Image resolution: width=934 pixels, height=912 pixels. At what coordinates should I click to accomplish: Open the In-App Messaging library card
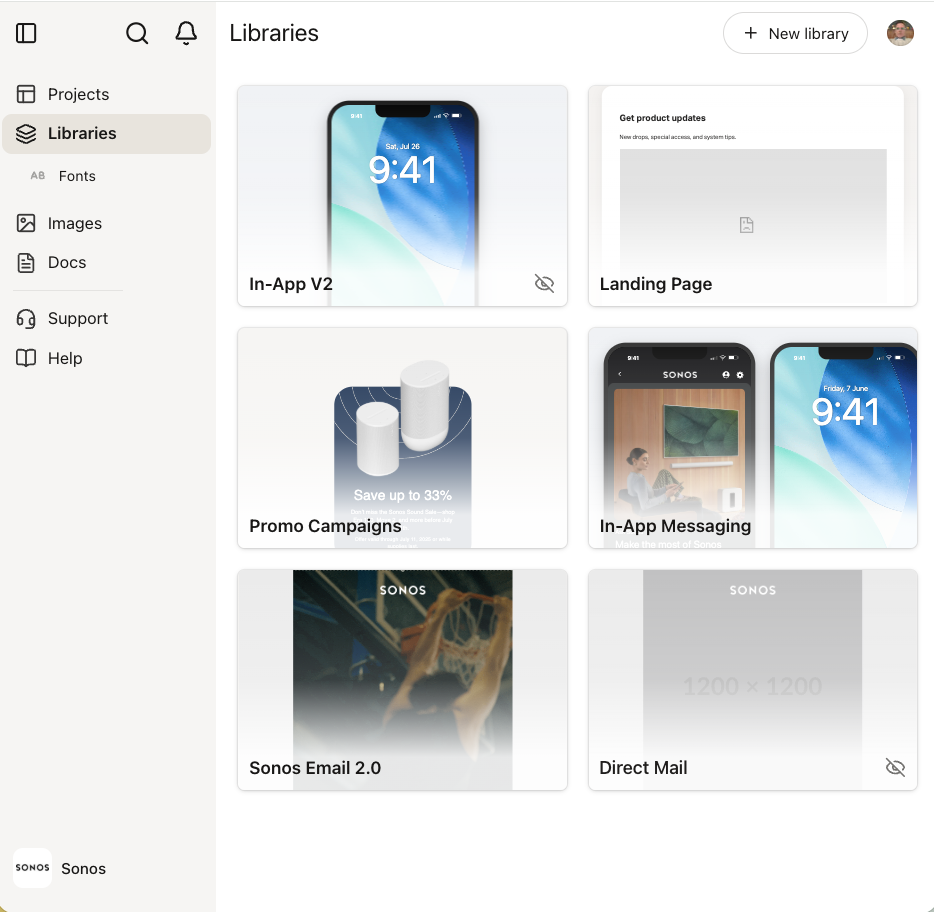753,438
